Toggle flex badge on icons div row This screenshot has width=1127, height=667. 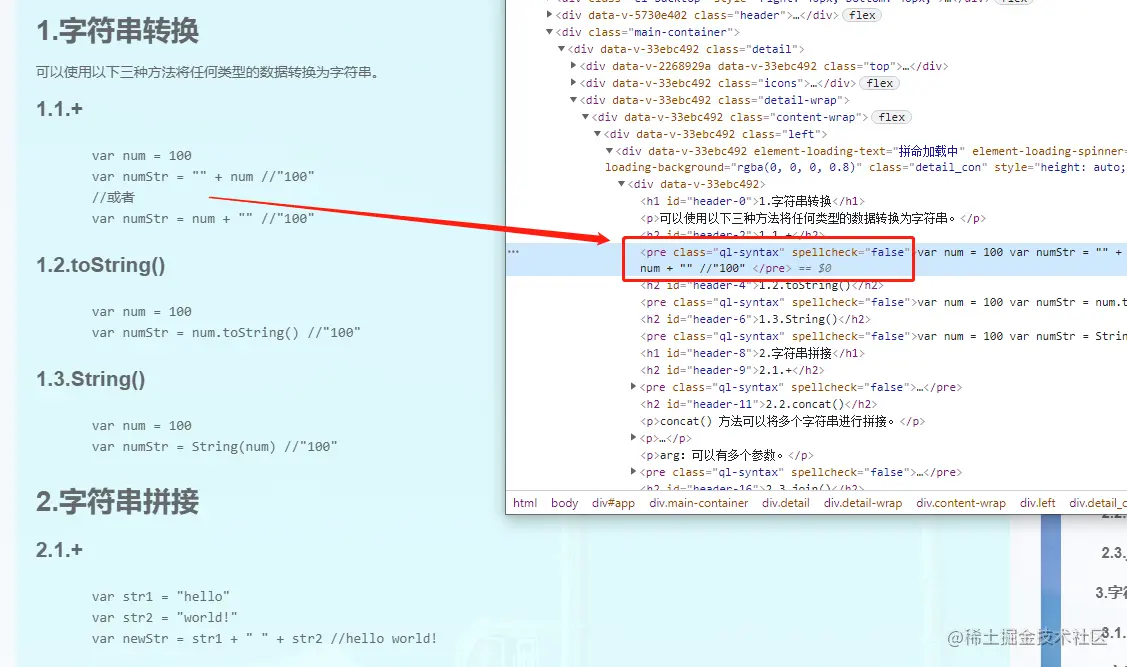coord(879,83)
